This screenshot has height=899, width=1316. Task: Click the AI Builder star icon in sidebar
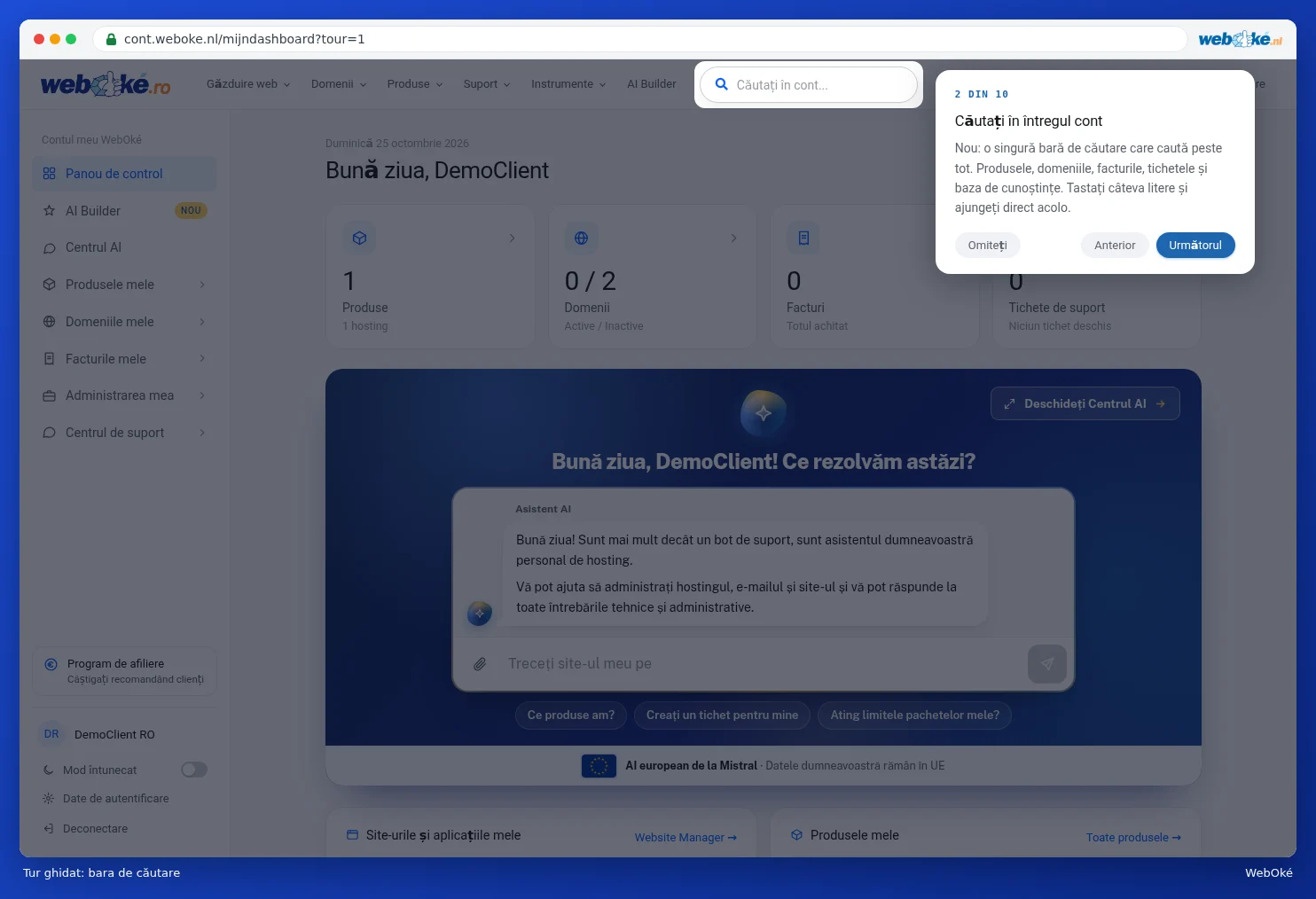(50, 211)
